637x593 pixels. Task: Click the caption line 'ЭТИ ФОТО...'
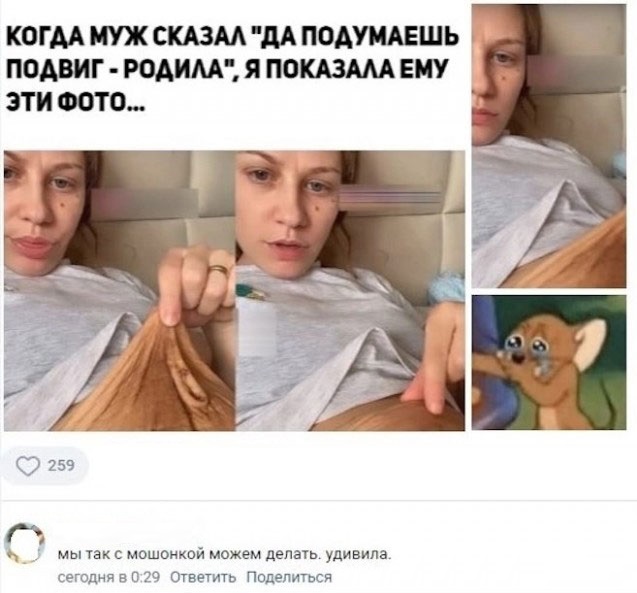click(74, 100)
